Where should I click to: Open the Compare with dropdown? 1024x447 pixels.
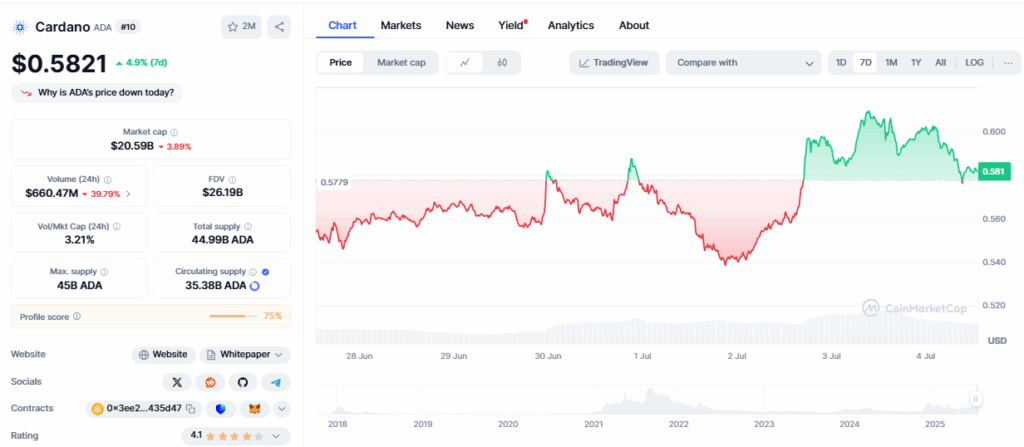point(744,63)
